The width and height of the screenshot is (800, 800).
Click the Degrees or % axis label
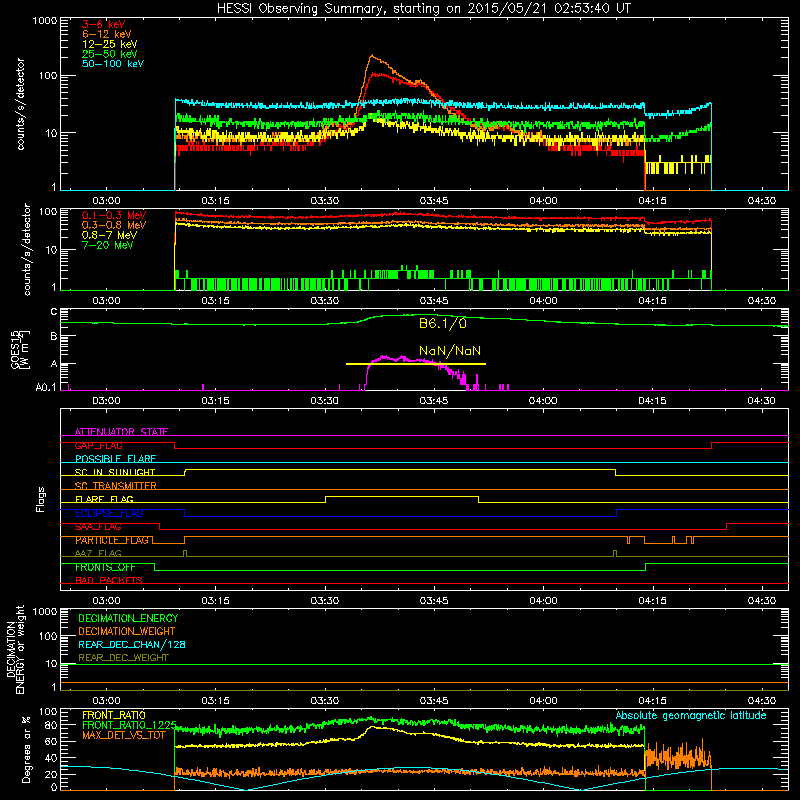coord(26,750)
